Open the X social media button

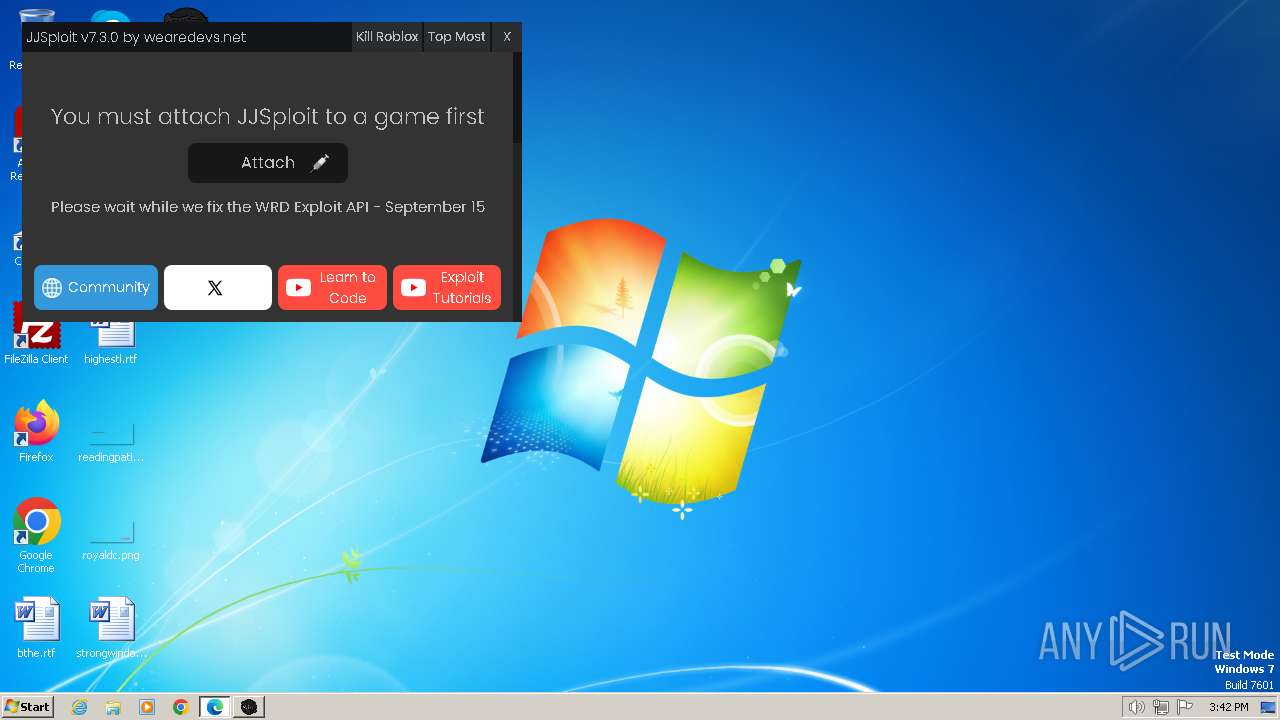coord(218,287)
